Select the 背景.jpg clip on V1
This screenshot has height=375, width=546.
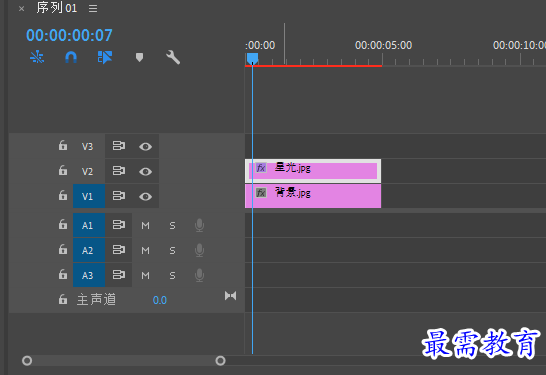click(313, 196)
